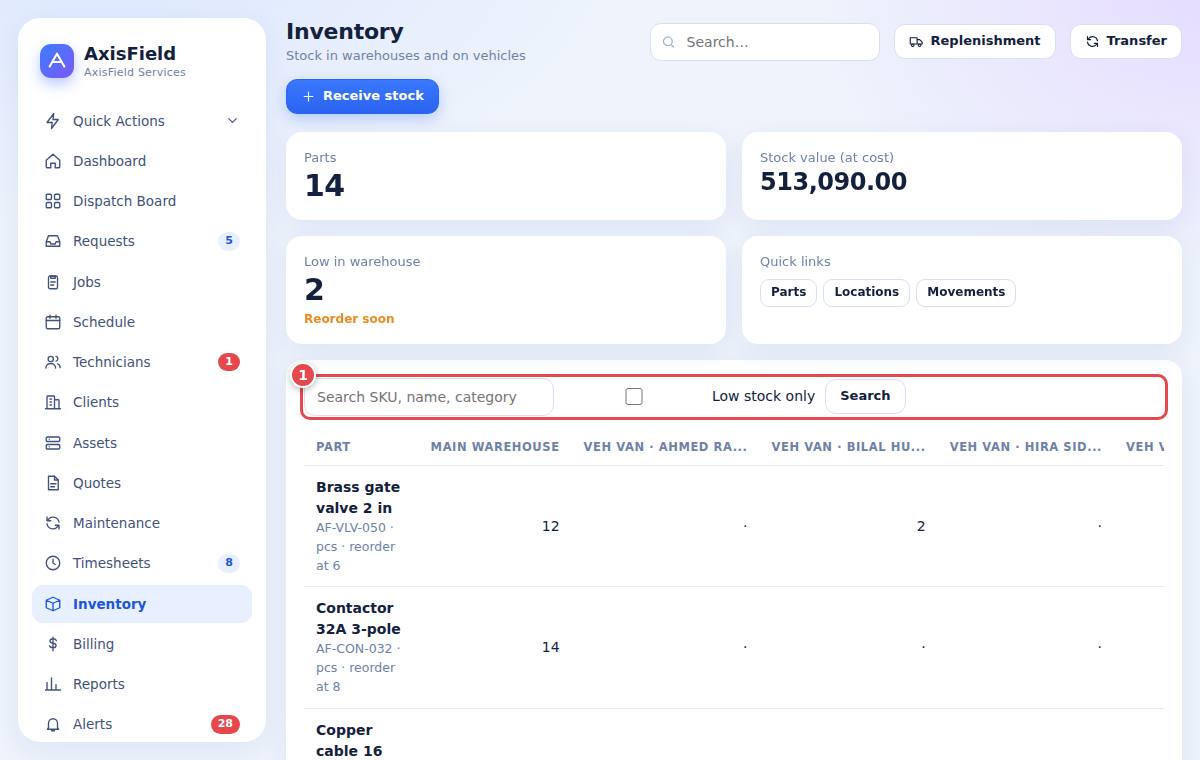Viewport: 1200px width, 760px height.
Task: Click the Requests inbox icon
Action: click(53, 241)
